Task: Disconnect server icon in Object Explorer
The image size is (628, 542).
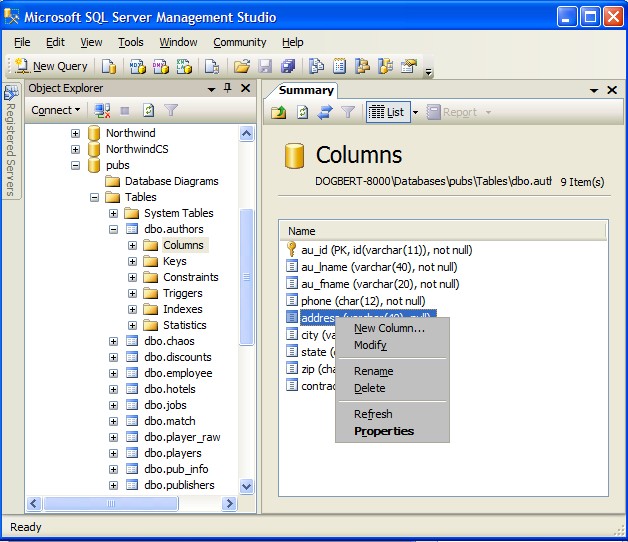Action: click(x=102, y=111)
